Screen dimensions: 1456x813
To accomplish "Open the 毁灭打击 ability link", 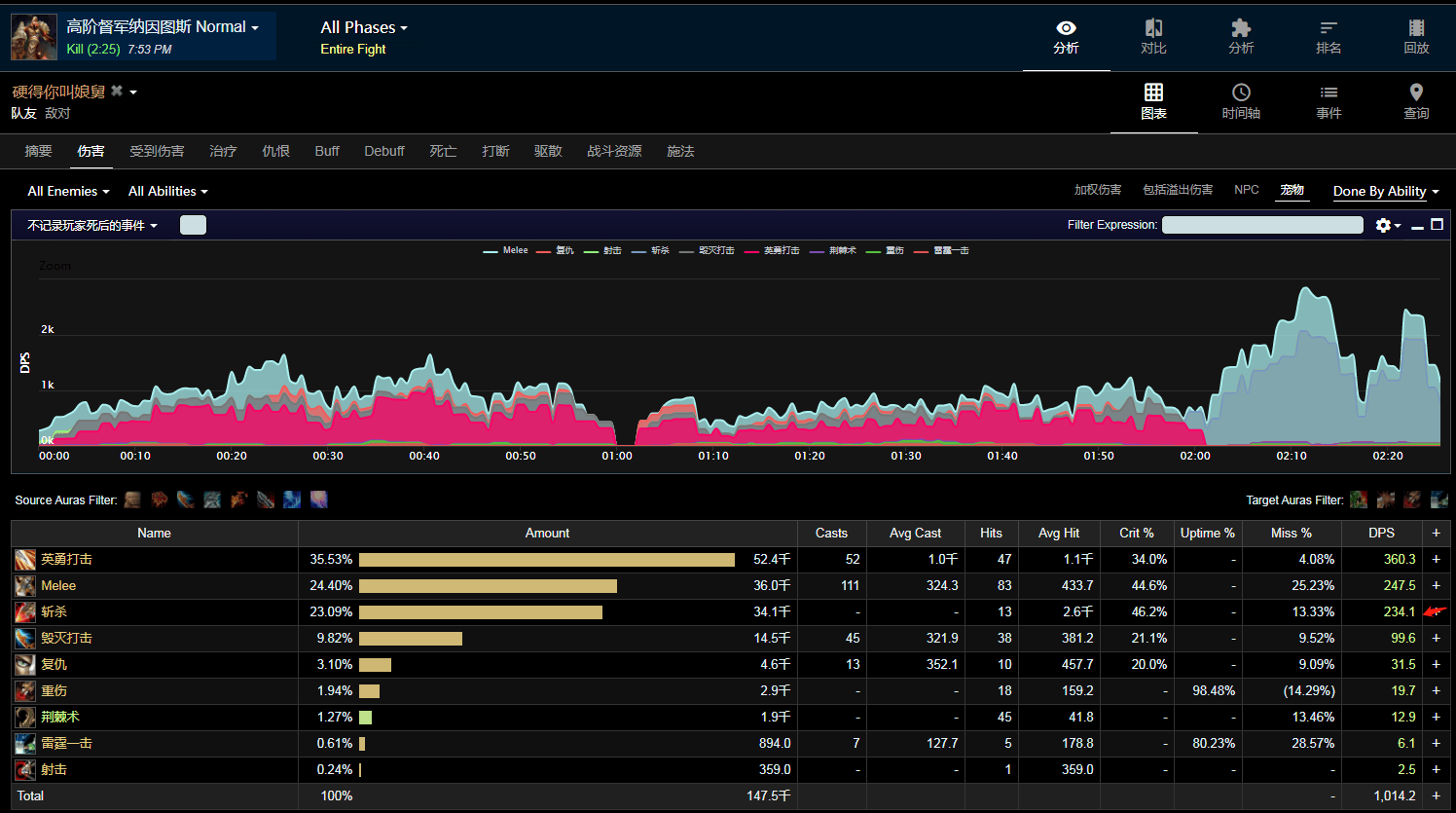I will (67, 639).
